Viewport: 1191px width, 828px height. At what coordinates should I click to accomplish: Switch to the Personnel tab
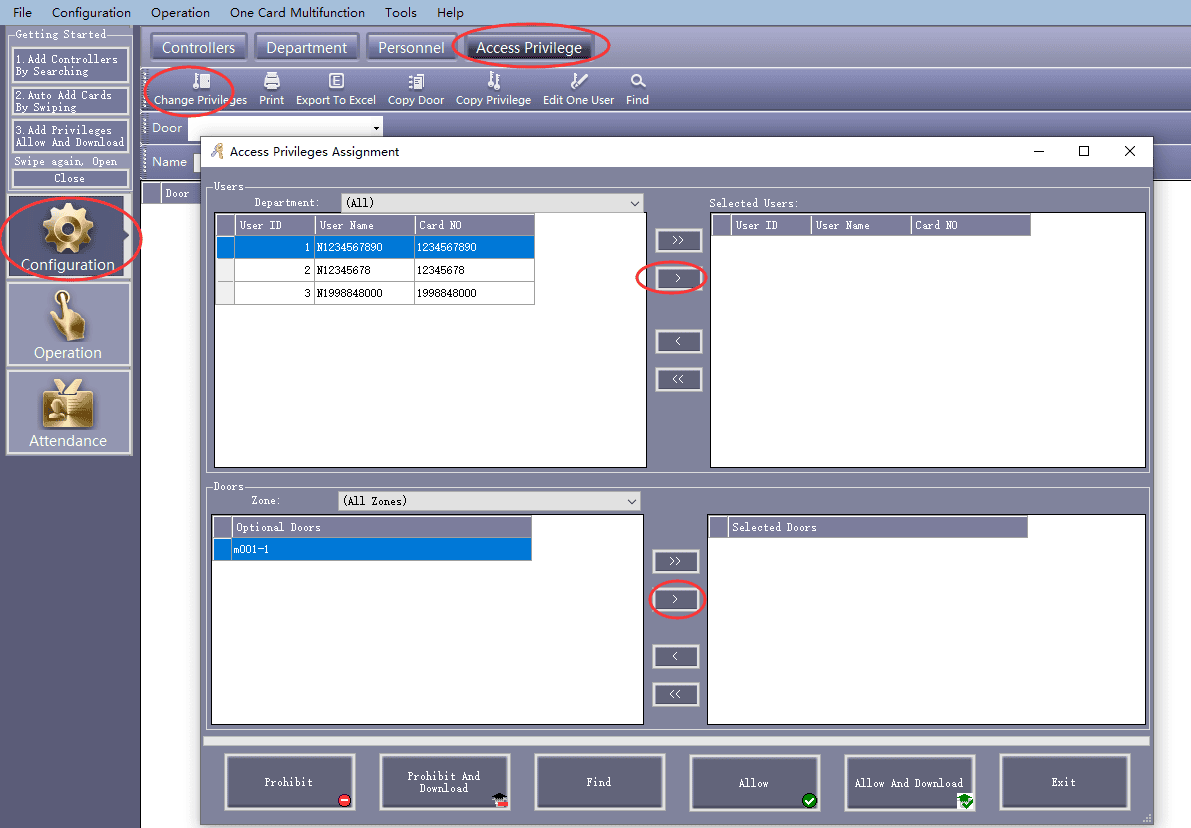[x=411, y=48]
